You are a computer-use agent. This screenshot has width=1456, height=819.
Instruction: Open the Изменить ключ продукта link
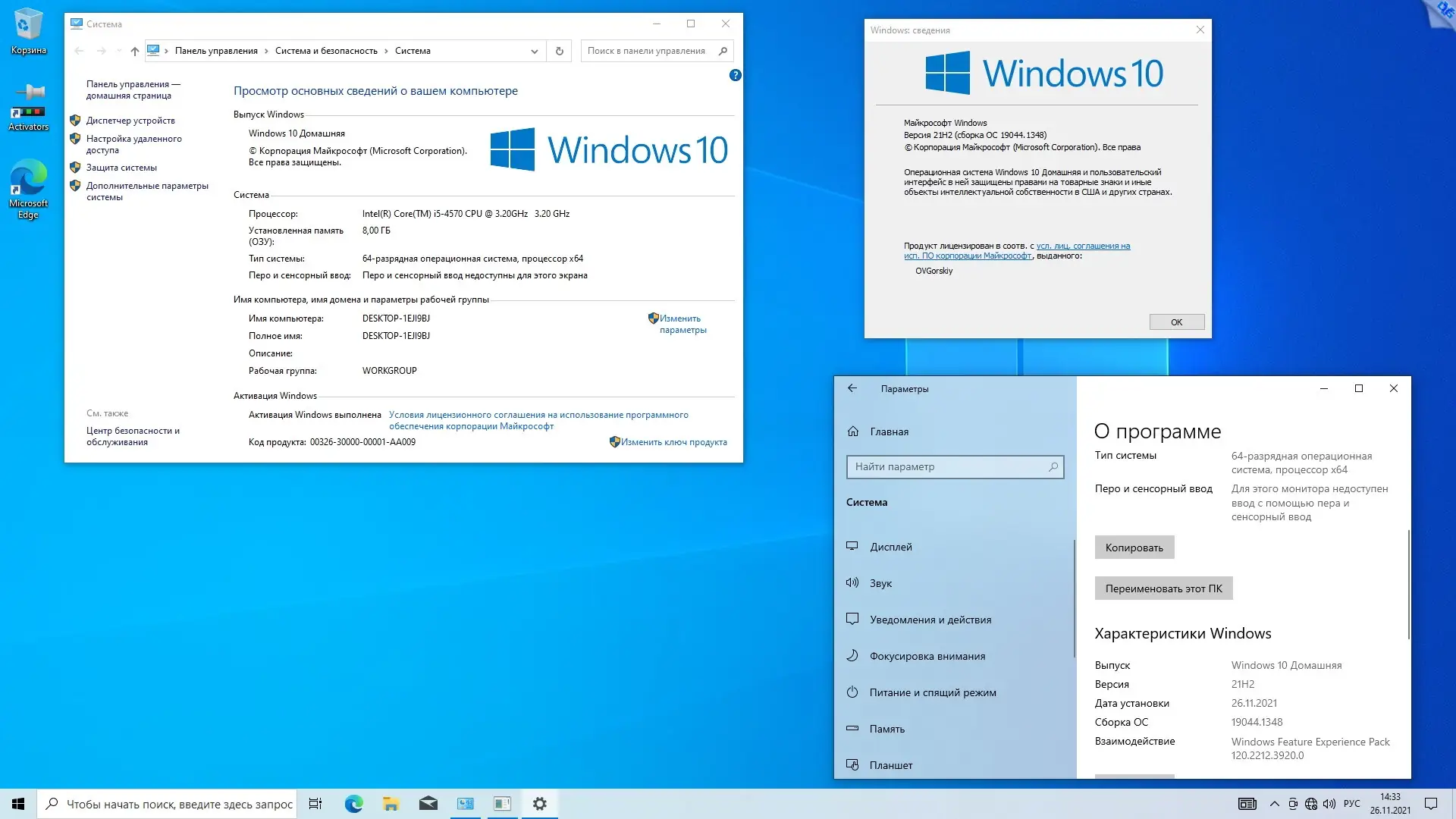click(x=675, y=441)
